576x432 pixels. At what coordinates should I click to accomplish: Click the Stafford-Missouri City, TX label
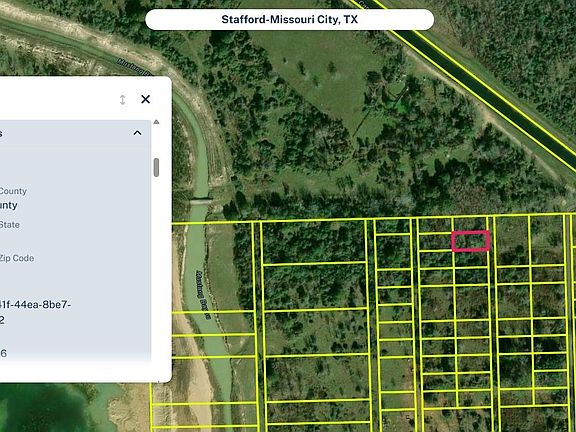coord(289,19)
